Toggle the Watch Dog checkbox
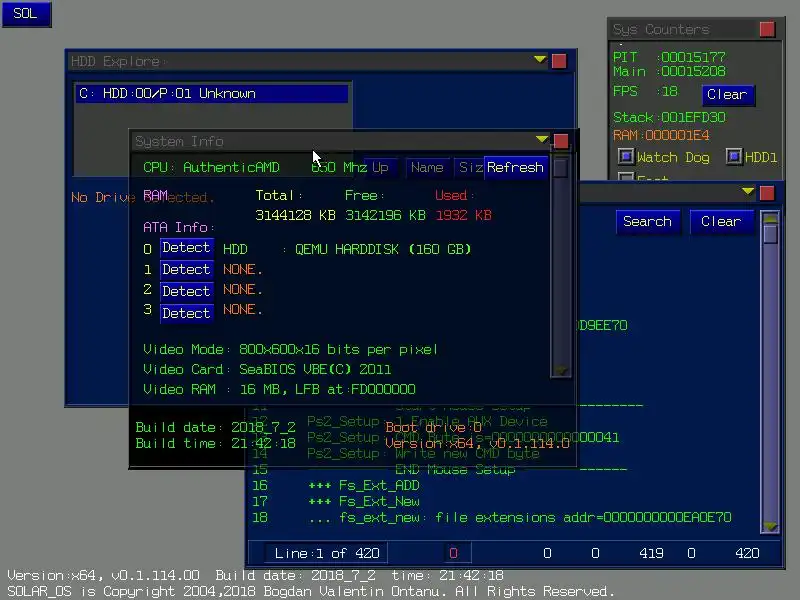The height and width of the screenshot is (600, 800). [x=626, y=156]
